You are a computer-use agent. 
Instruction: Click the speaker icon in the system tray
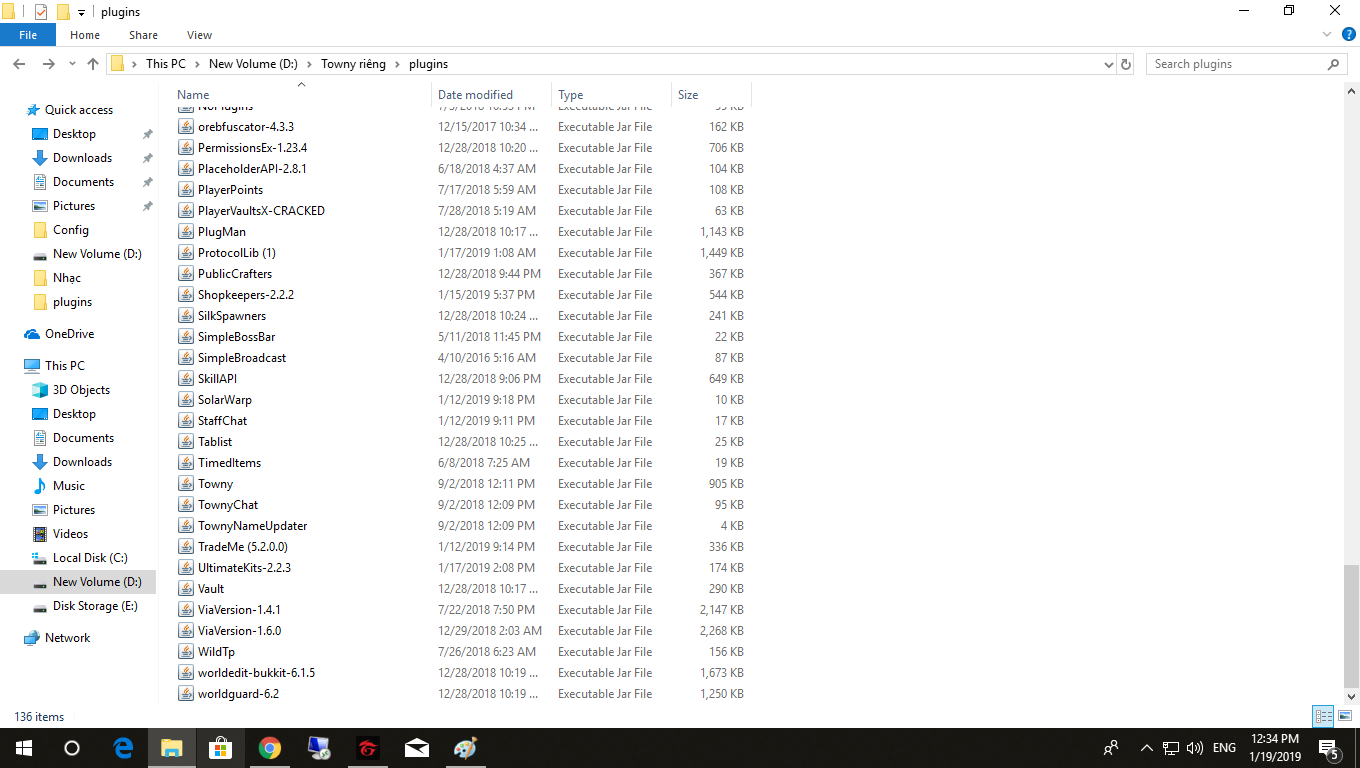1194,748
